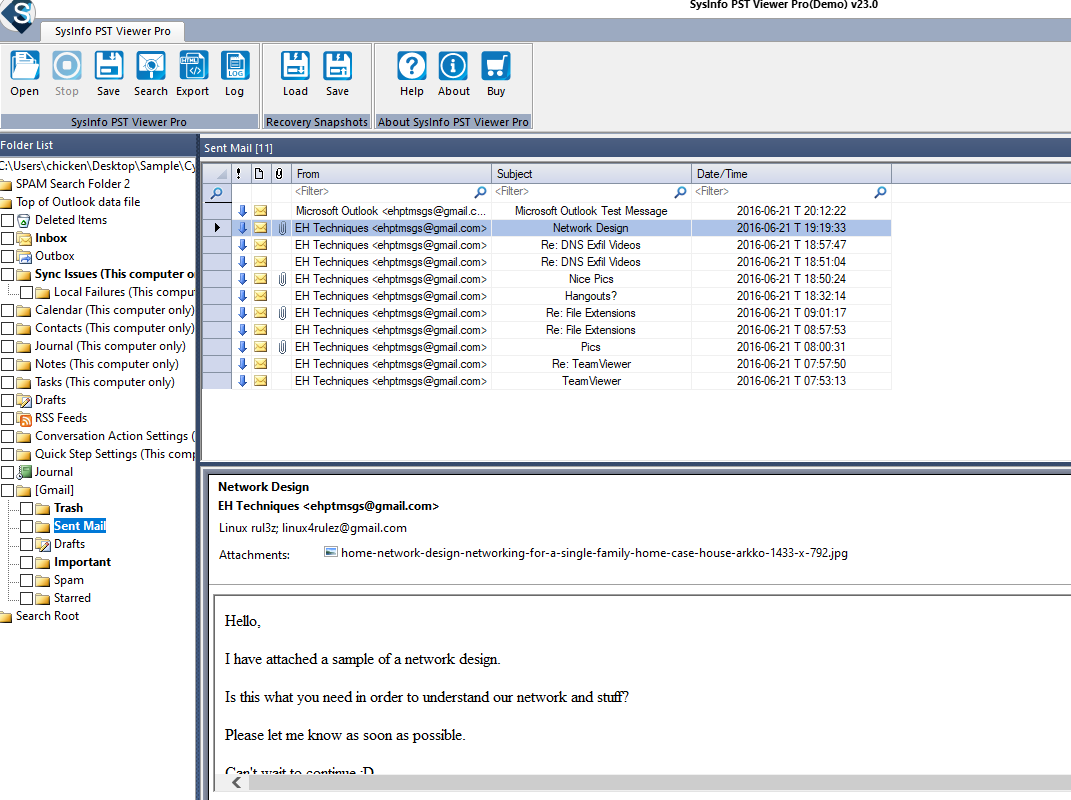Click the message body scroll left arrow

point(237,783)
